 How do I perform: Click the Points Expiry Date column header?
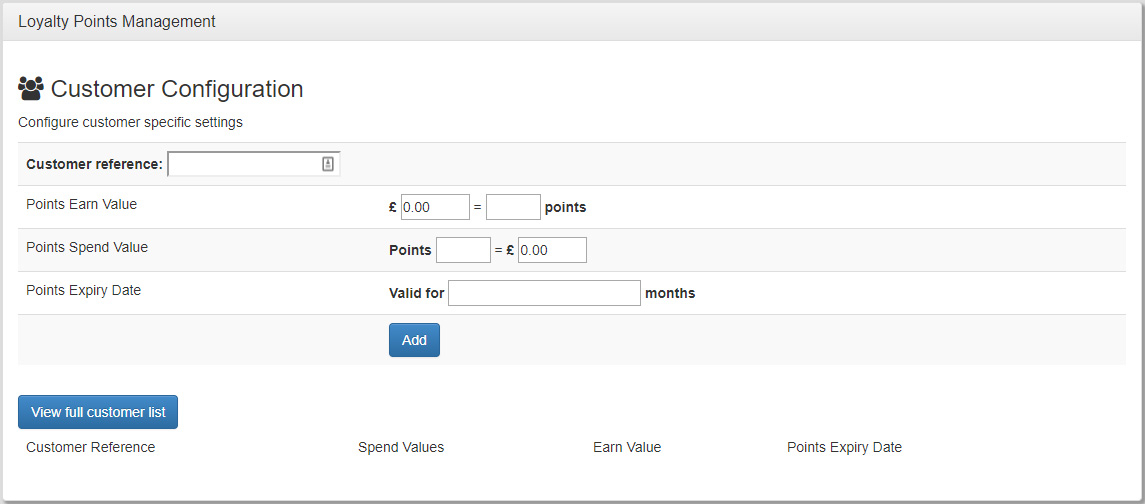[x=844, y=447]
